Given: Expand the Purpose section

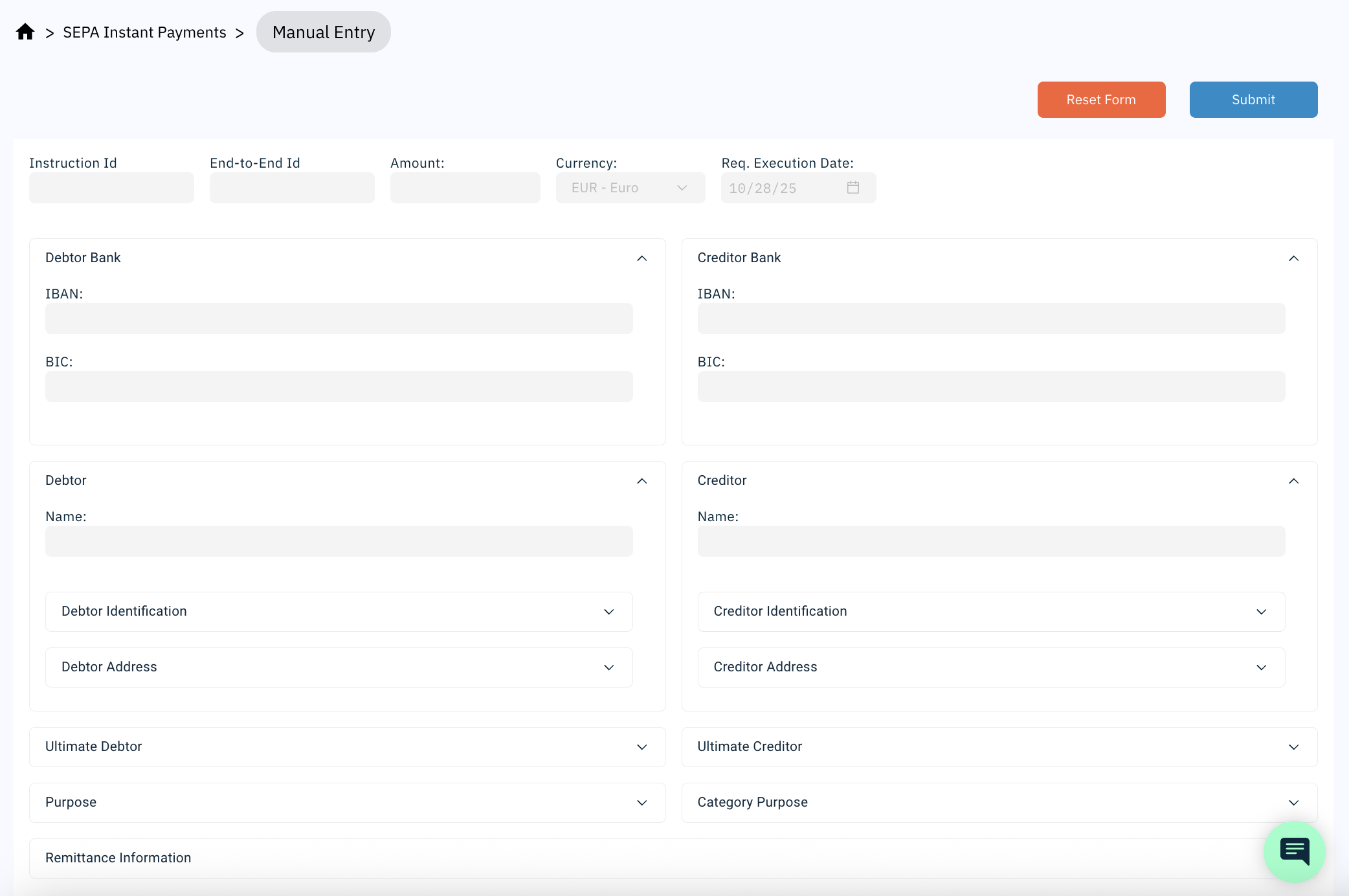Looking at the screenshot, I should click(x=347, y=803).
